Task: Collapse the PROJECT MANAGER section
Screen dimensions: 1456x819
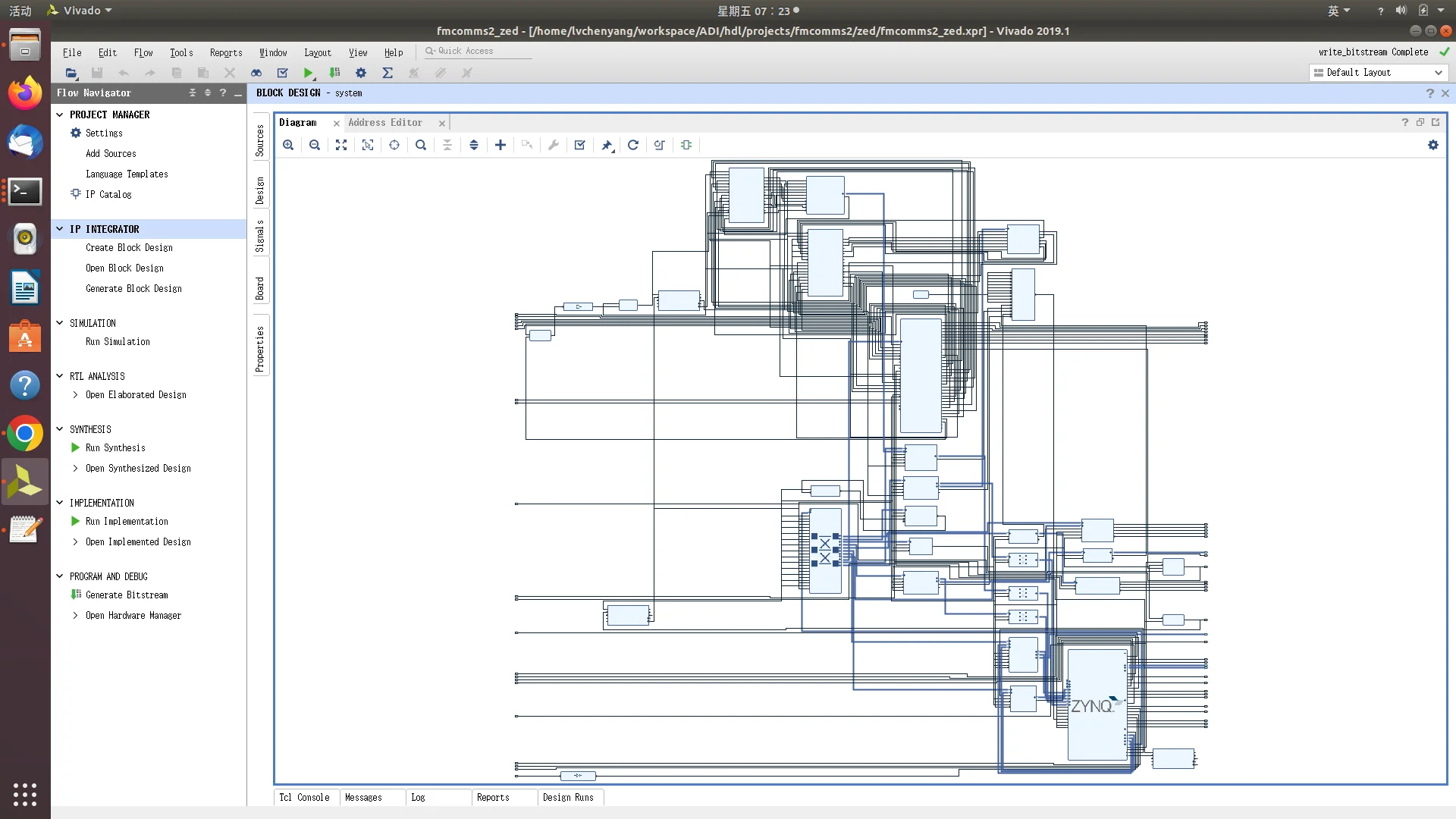Action: point(60,115)
